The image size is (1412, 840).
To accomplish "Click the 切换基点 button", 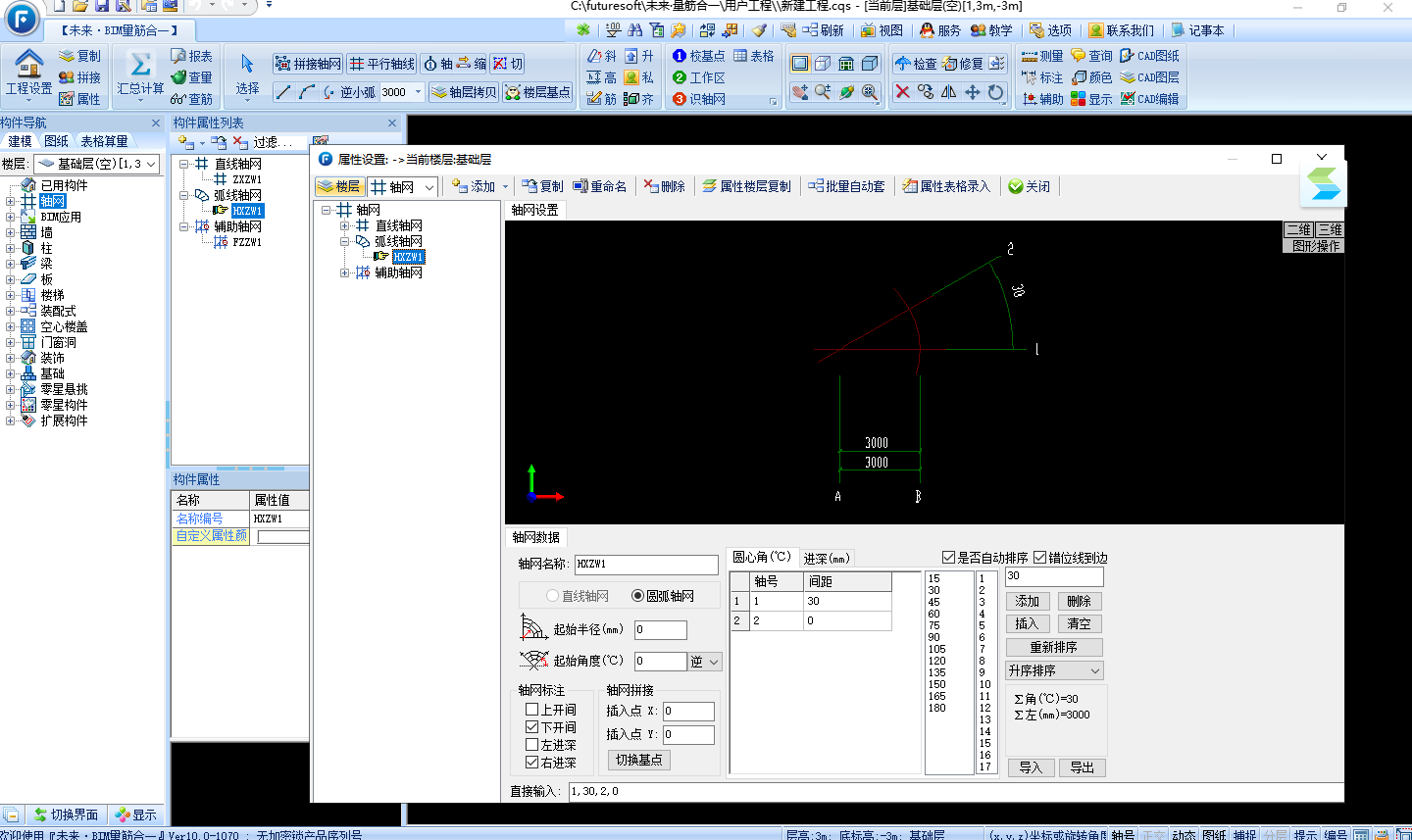I will click(639, 760).
